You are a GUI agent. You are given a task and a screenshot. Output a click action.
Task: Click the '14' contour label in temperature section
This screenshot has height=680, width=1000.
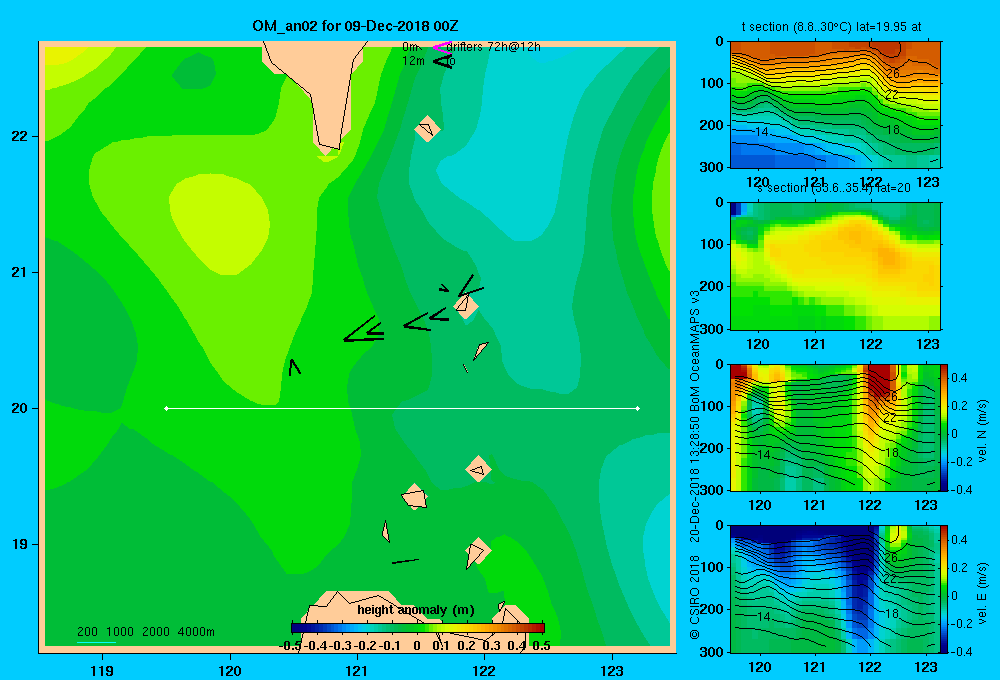tap(761, 132)
